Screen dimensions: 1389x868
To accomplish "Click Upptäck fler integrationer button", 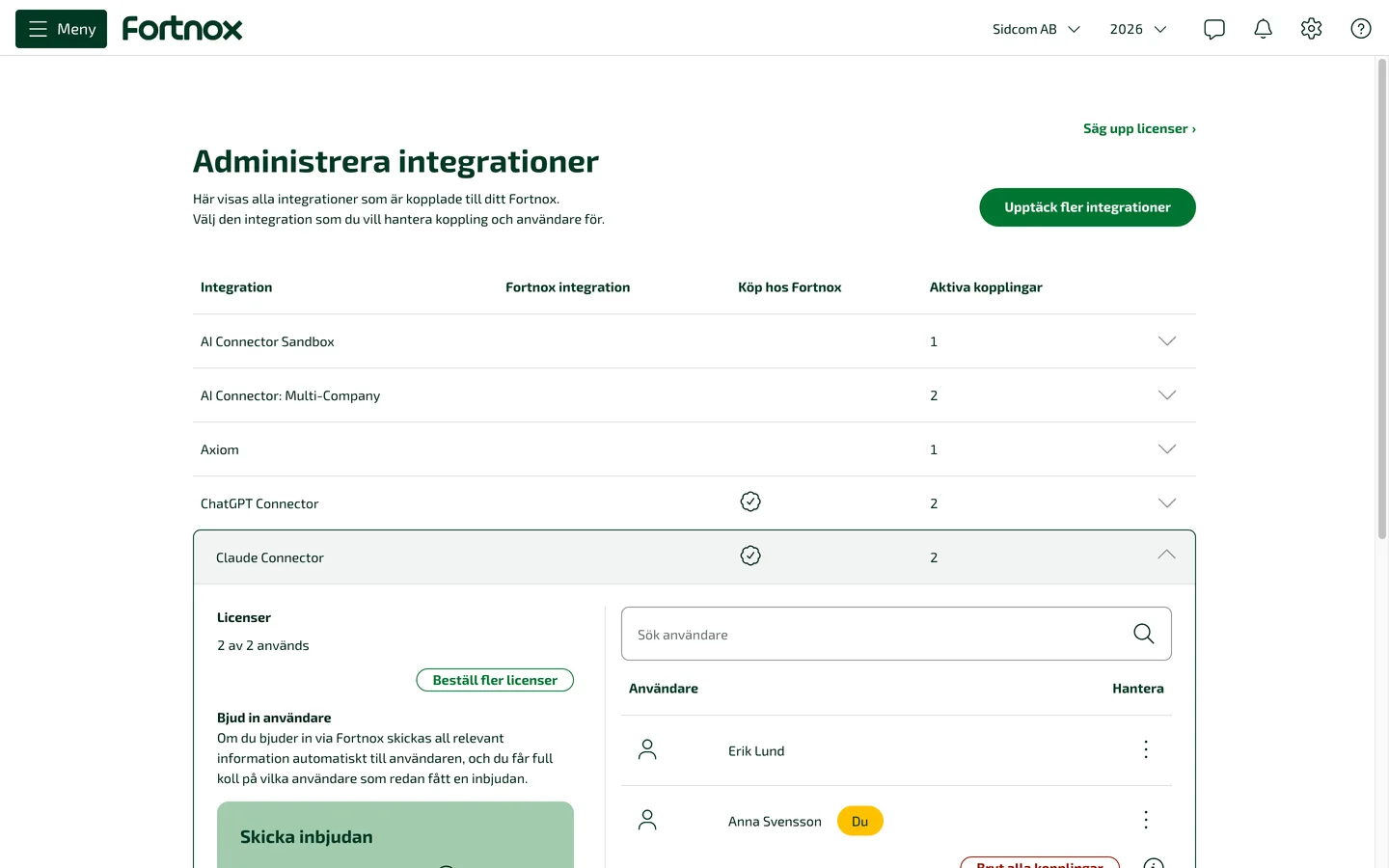I will click(x=1087, y=207).
